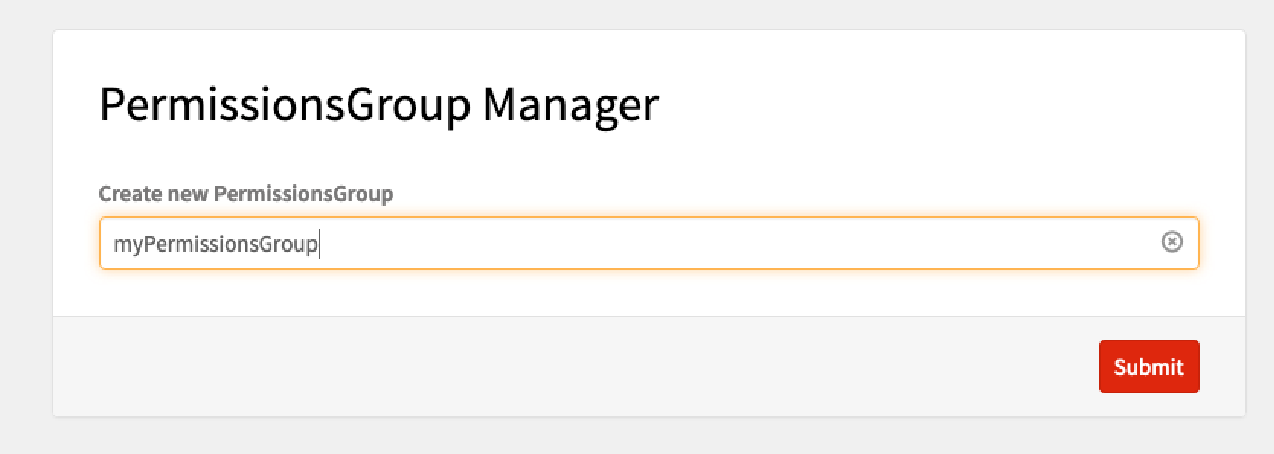
Task: Click the PermissionsGroup Manager heading
Action: coord(378,105)
